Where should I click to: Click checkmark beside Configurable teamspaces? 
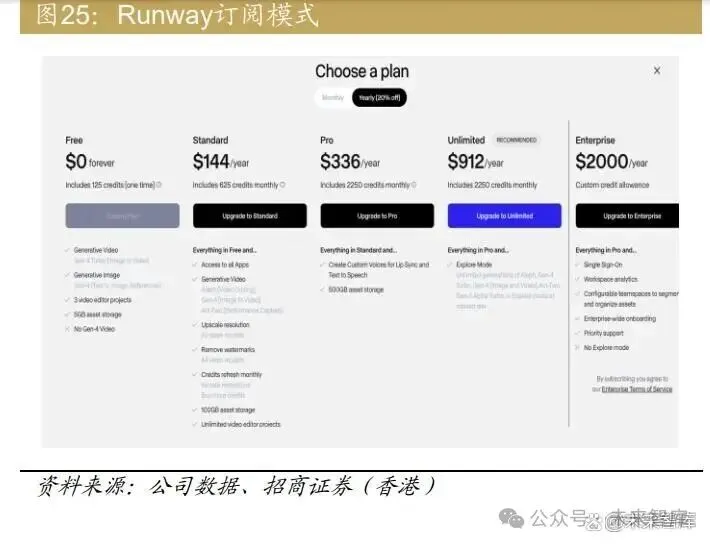577,293
